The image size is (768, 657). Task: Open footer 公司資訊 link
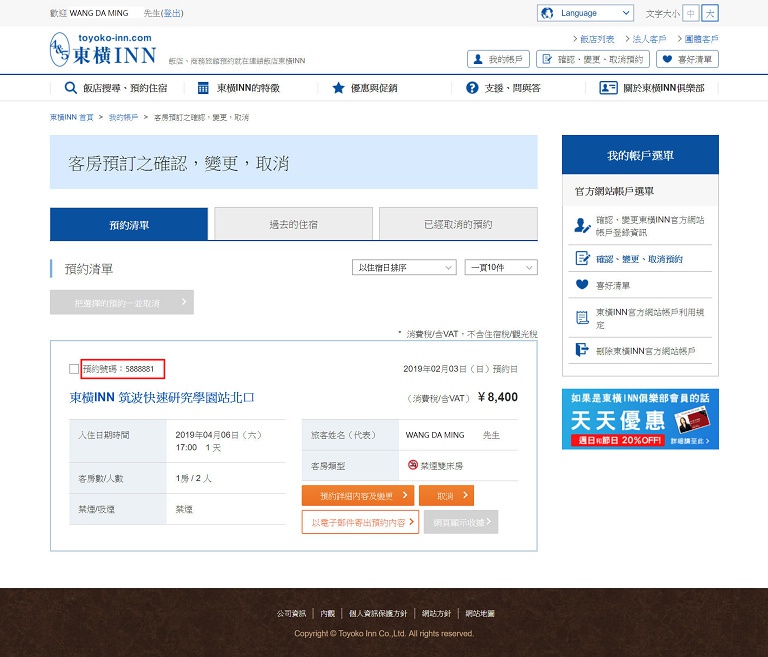tap(291, 613)
